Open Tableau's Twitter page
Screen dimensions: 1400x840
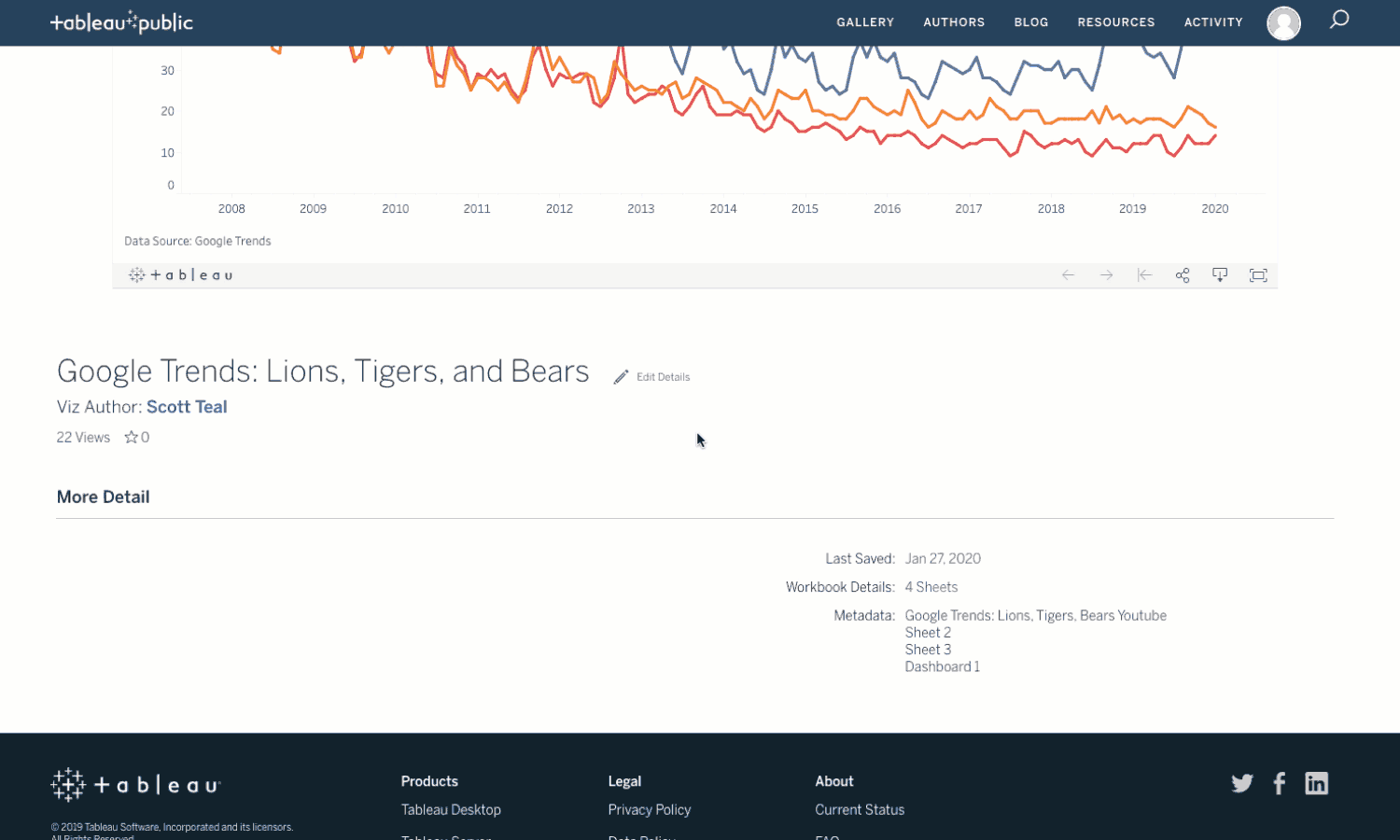[x=1242, y=783]
